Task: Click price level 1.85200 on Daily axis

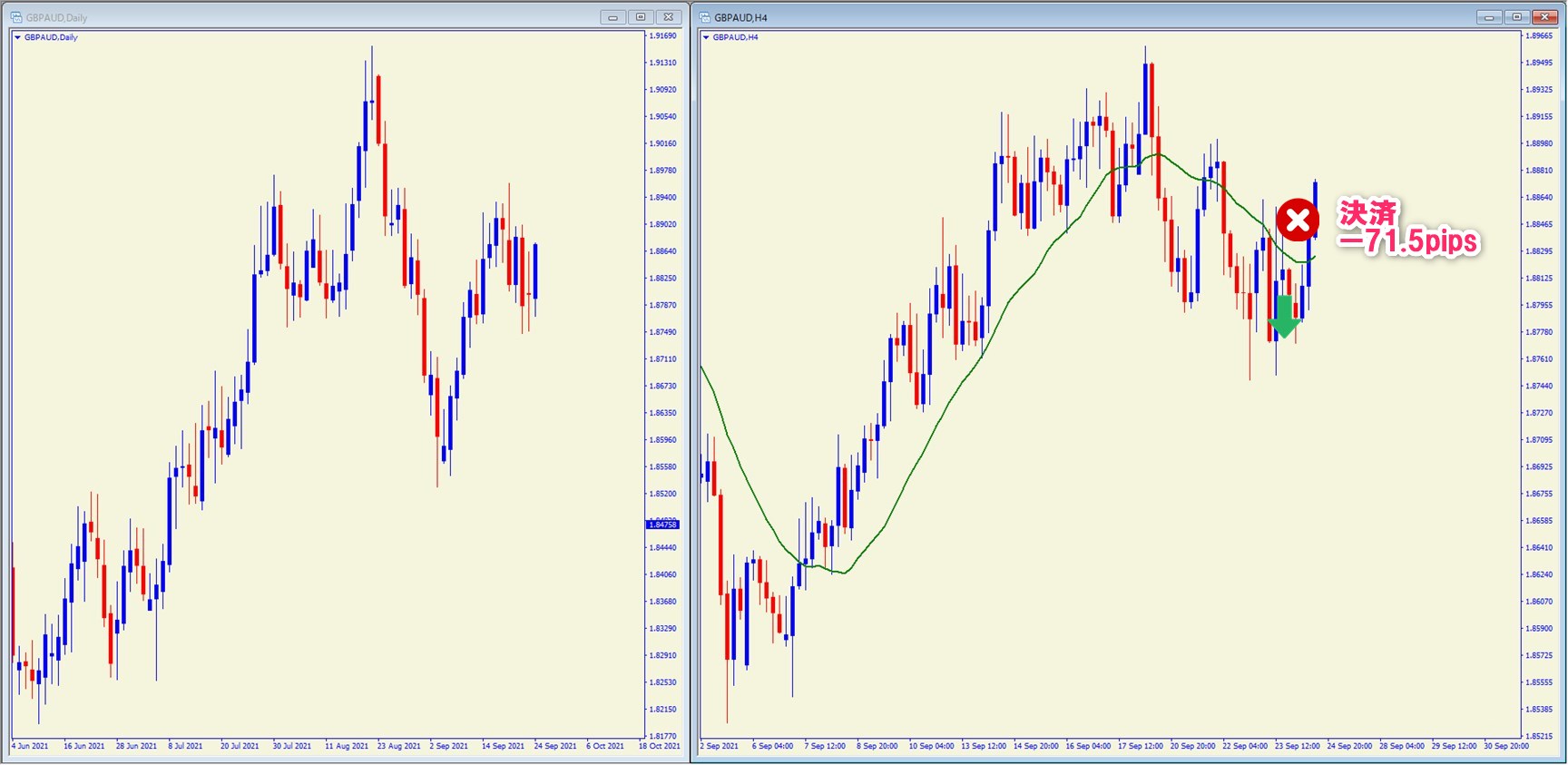Action: (x=663, y=494)
